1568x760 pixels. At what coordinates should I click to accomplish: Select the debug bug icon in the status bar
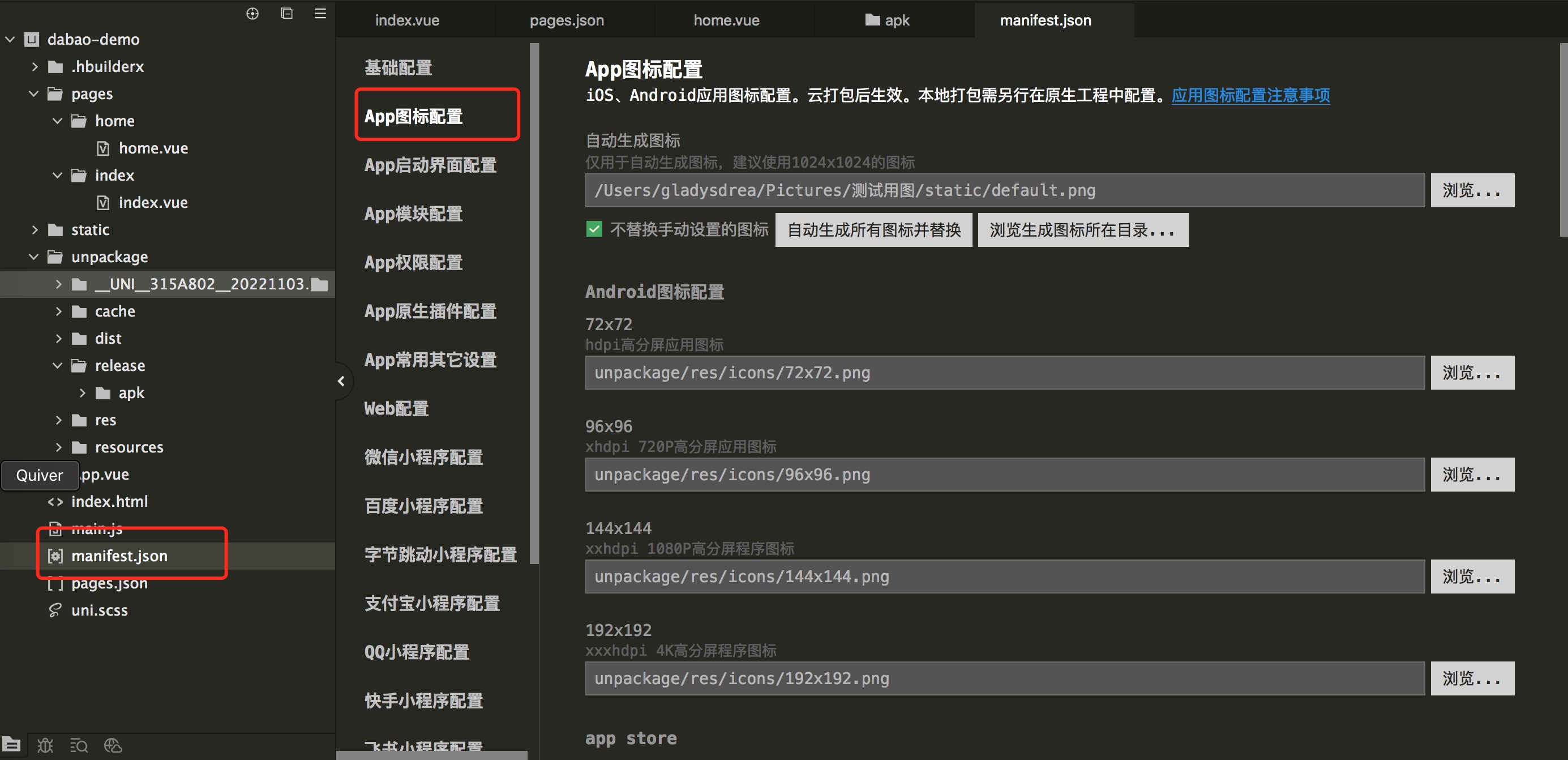(45, 745)
